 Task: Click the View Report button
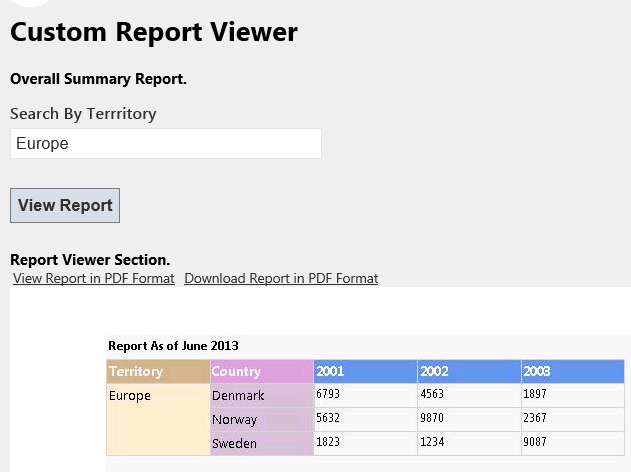tap(65, 205)
